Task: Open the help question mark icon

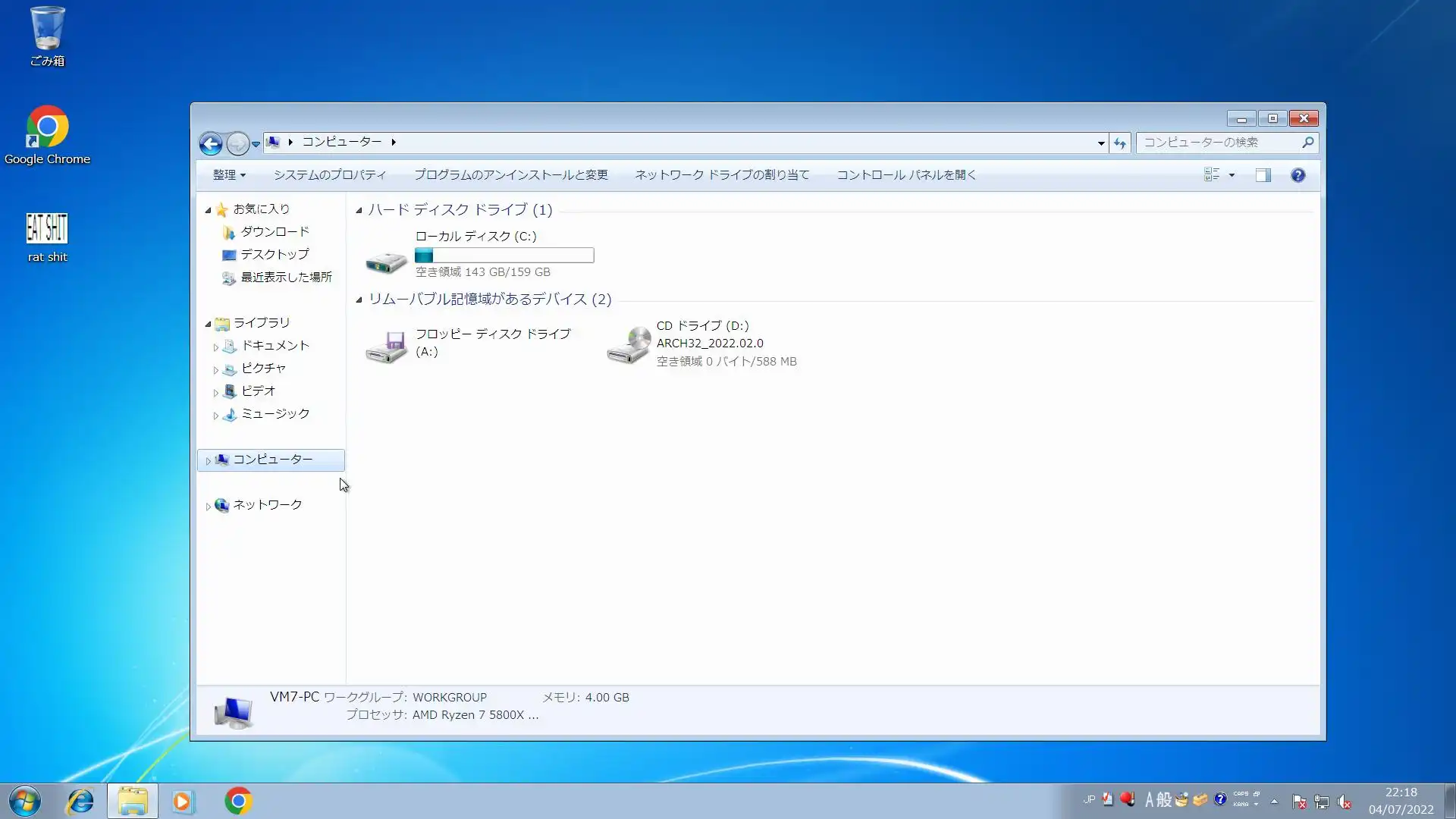Action: coord(1298,175)
